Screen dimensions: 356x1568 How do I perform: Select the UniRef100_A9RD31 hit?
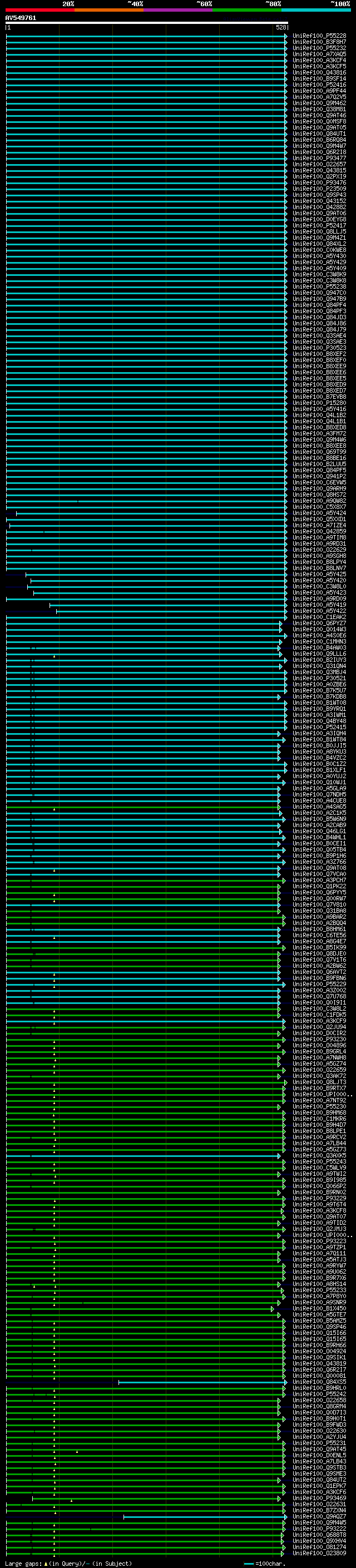pos(319,543)
